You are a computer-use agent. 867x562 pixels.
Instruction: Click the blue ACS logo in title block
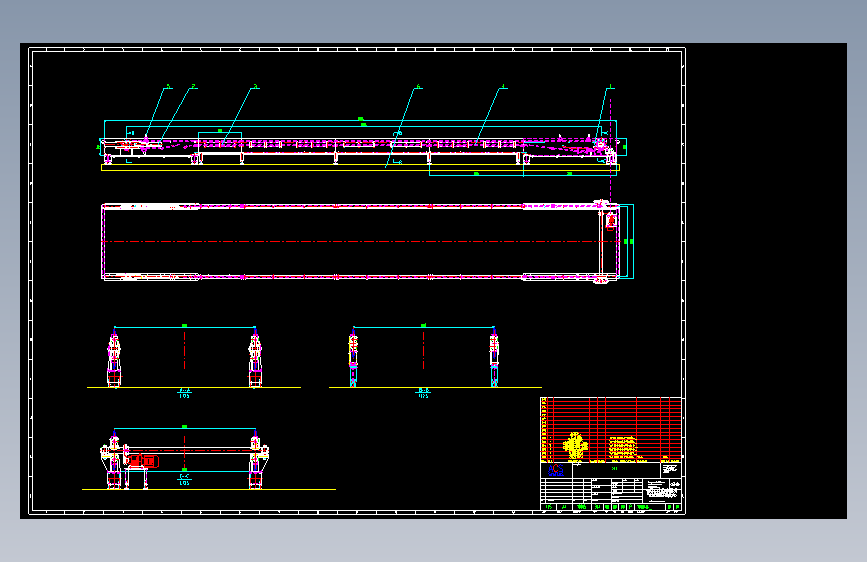pos(555,470)
